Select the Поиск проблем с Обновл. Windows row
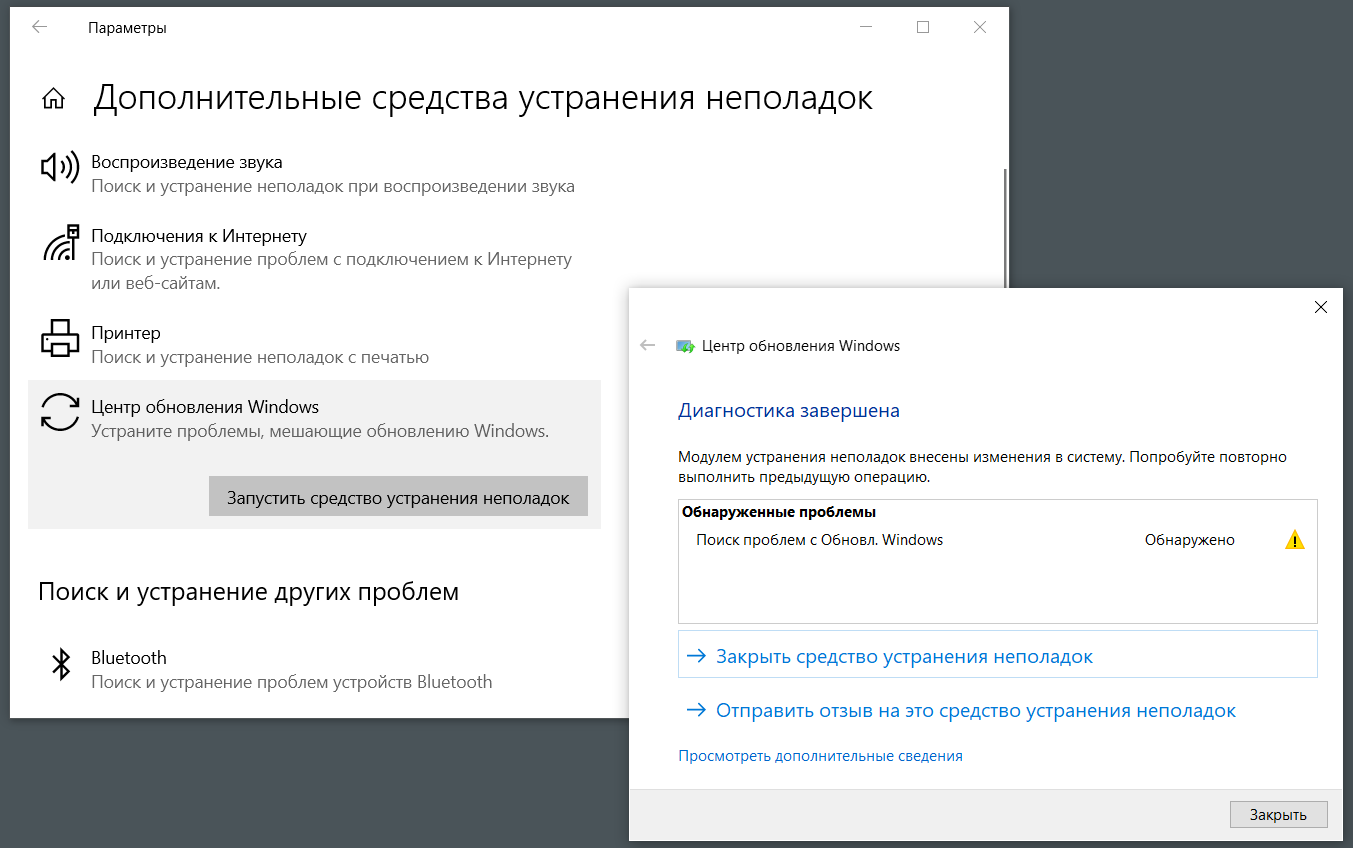Screen dimensions: 1353x848 820,540
